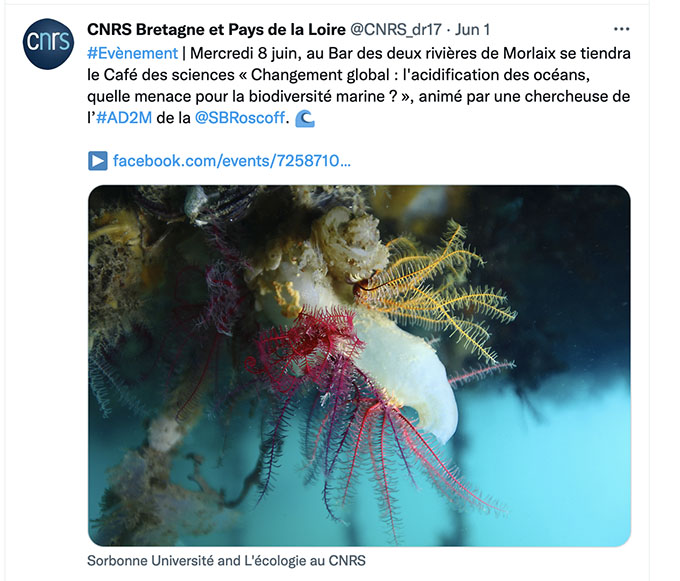Click the wave emoji after SBRoscoff
The width and height of the screenshot is (680, 581).
click(305, 118)
